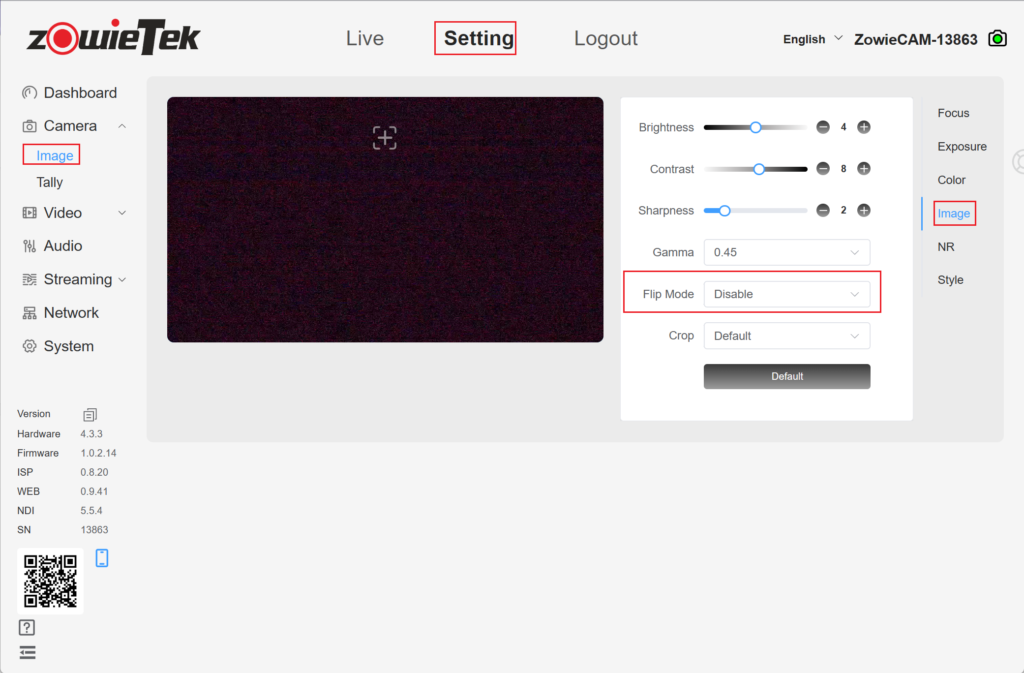Image resolution: width=1024 pixels, height=673 pixels.
Task: Click the Contrast slider handle
Action: (759, 169)
